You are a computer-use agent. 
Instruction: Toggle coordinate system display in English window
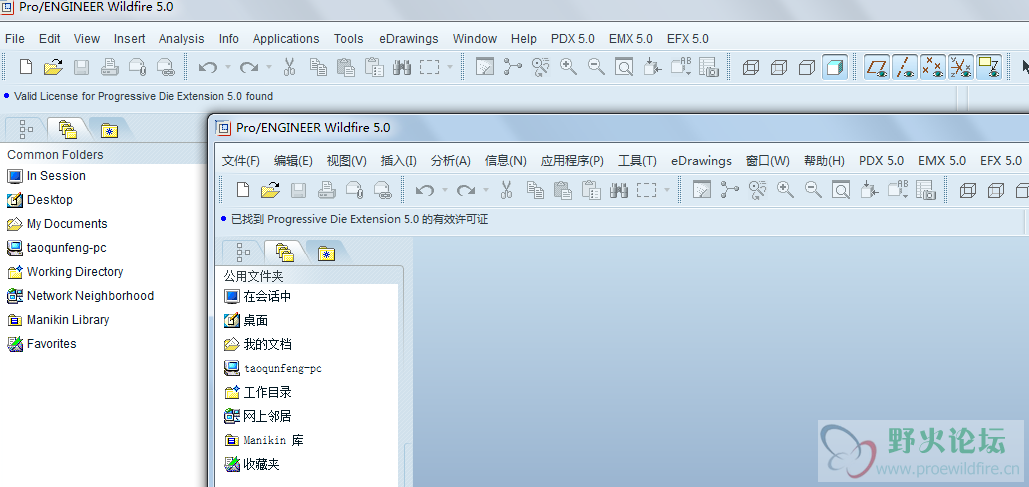pyautogui.click(x=961, y=67)
